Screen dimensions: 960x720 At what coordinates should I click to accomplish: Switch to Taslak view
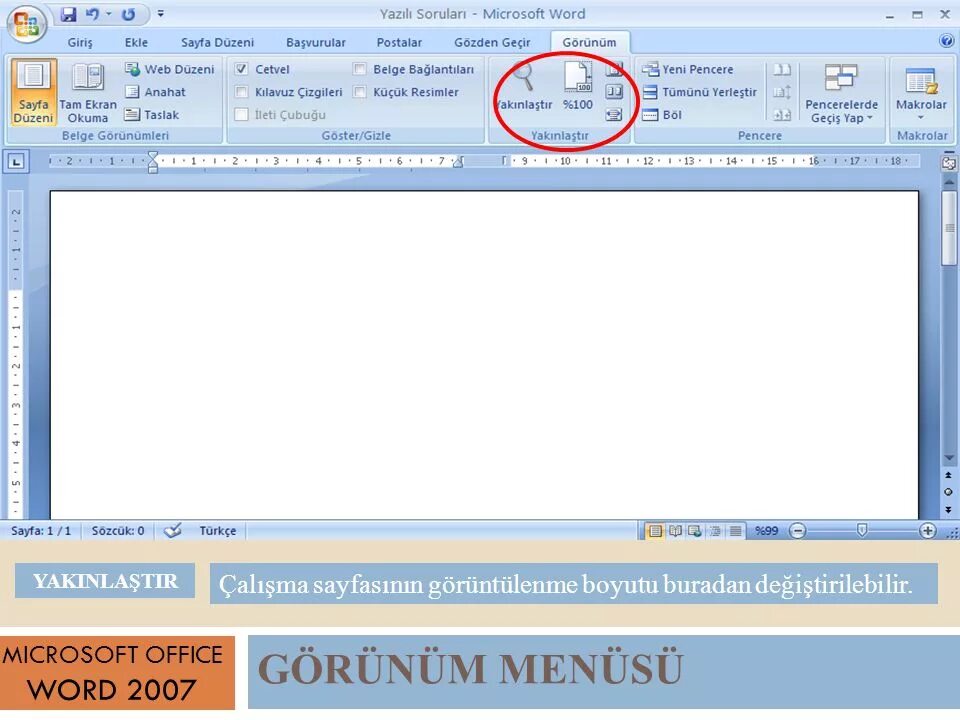tap(152, 114)
